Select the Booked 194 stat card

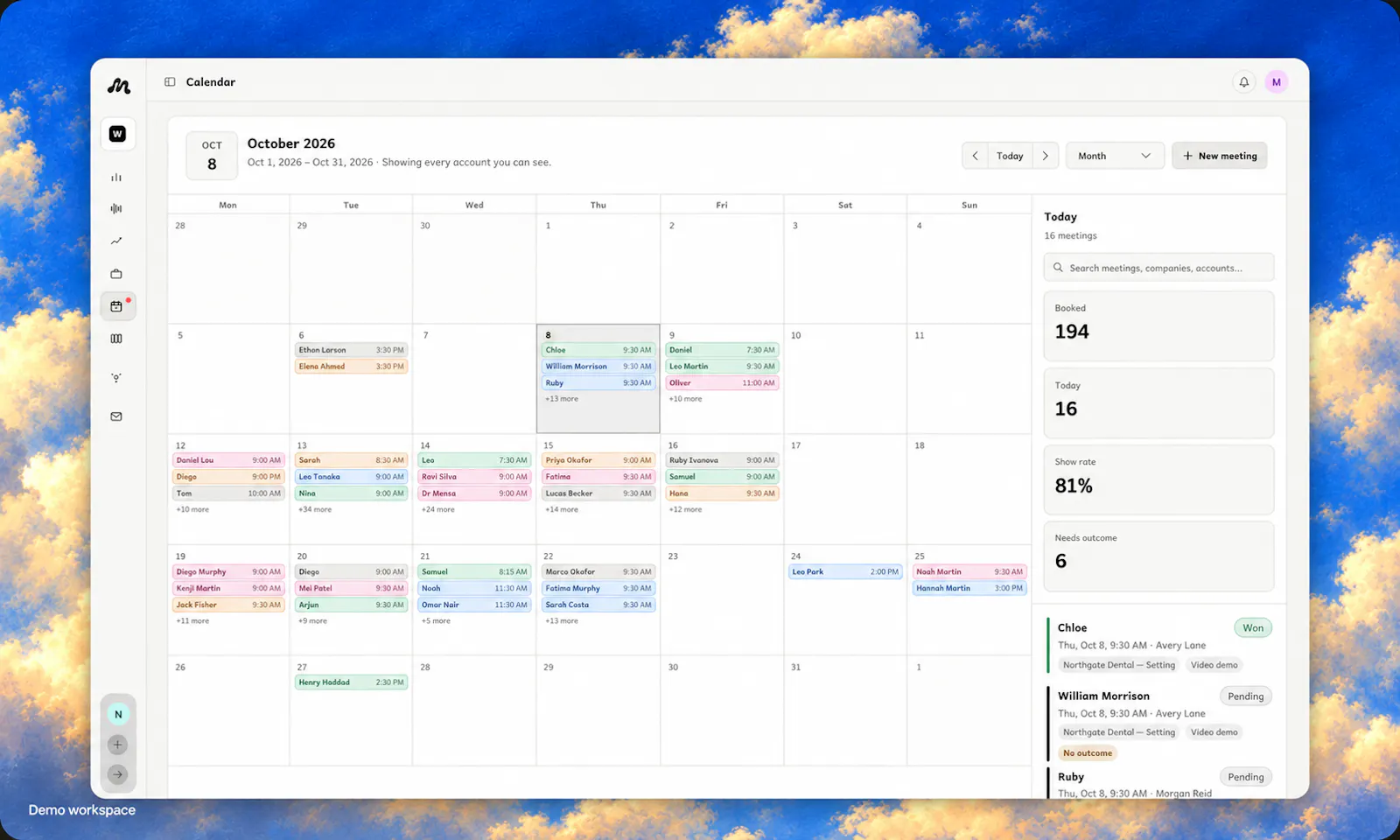[1158, 325]
